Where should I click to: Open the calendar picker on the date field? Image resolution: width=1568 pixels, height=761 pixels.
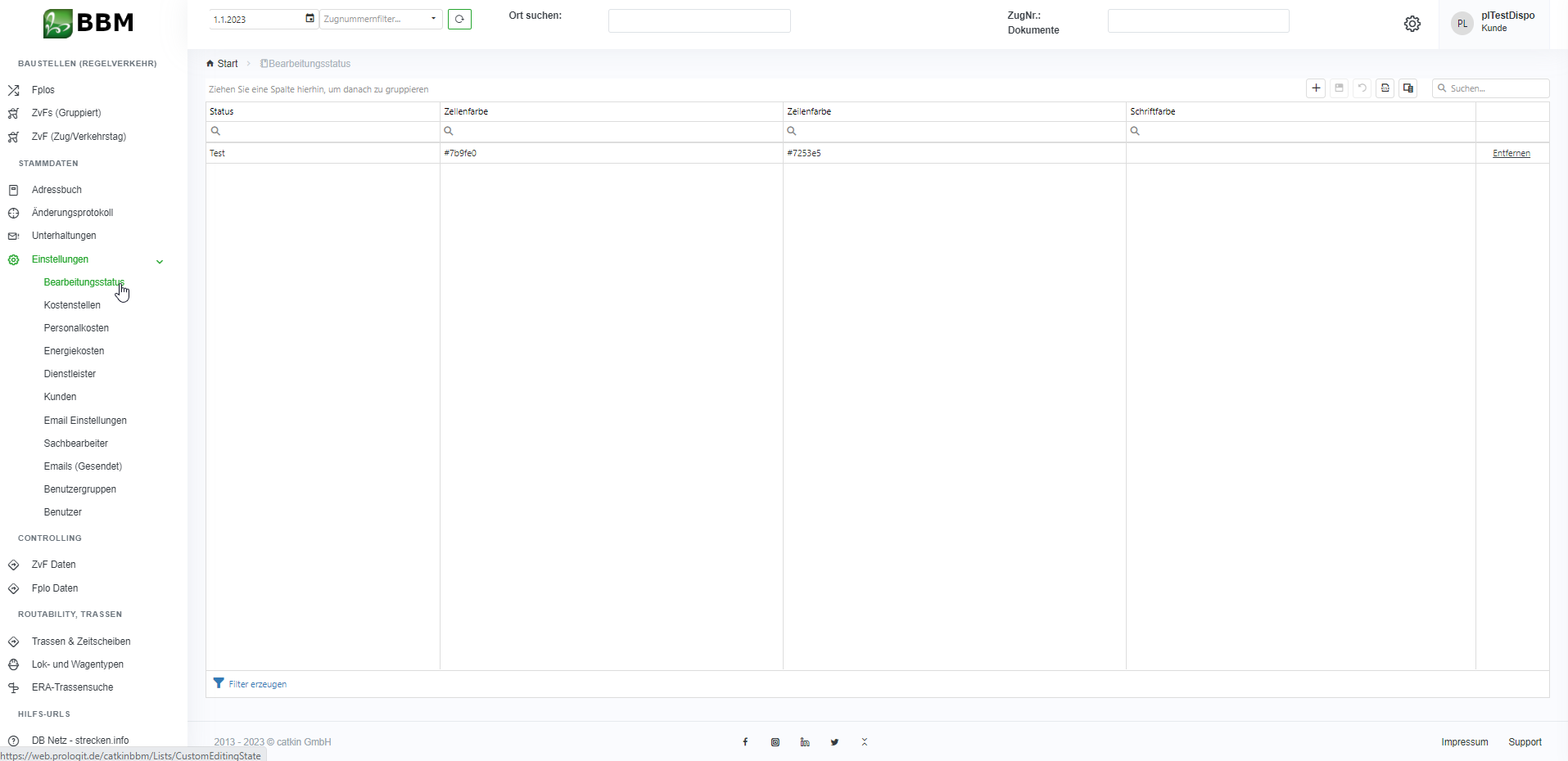point(310,19)
